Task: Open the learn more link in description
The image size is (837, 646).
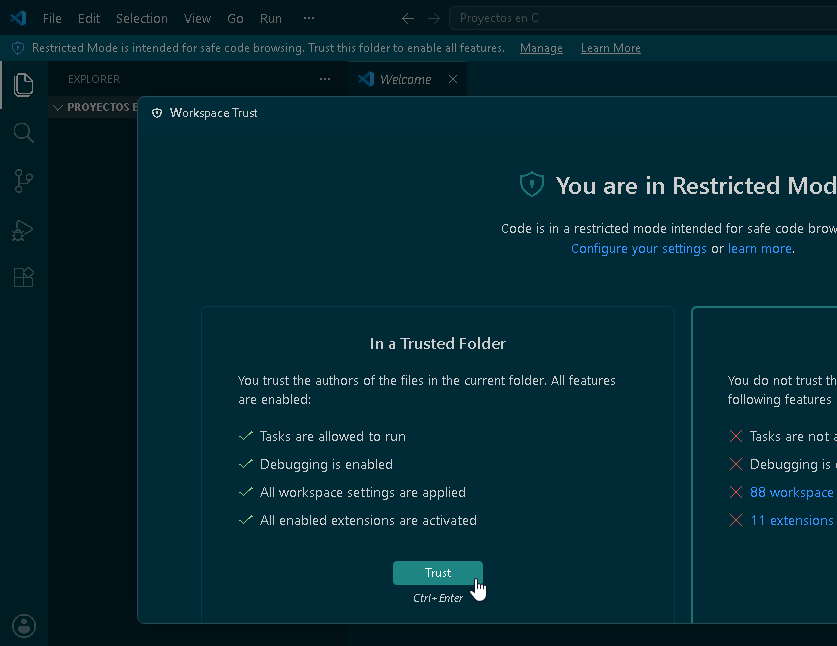Action: 760,249
